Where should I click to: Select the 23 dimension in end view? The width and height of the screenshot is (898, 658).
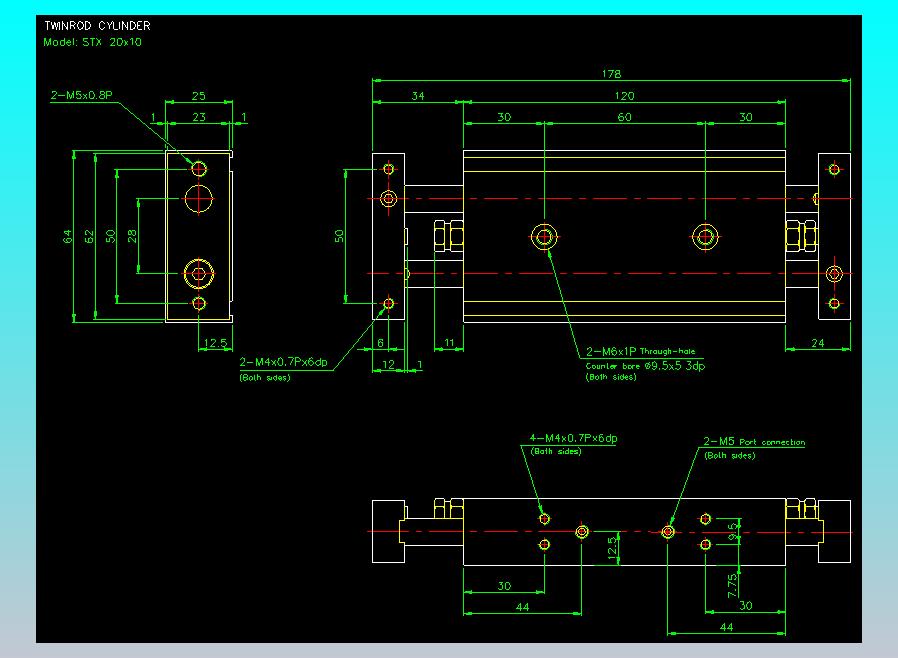click(x=198, y=117)
